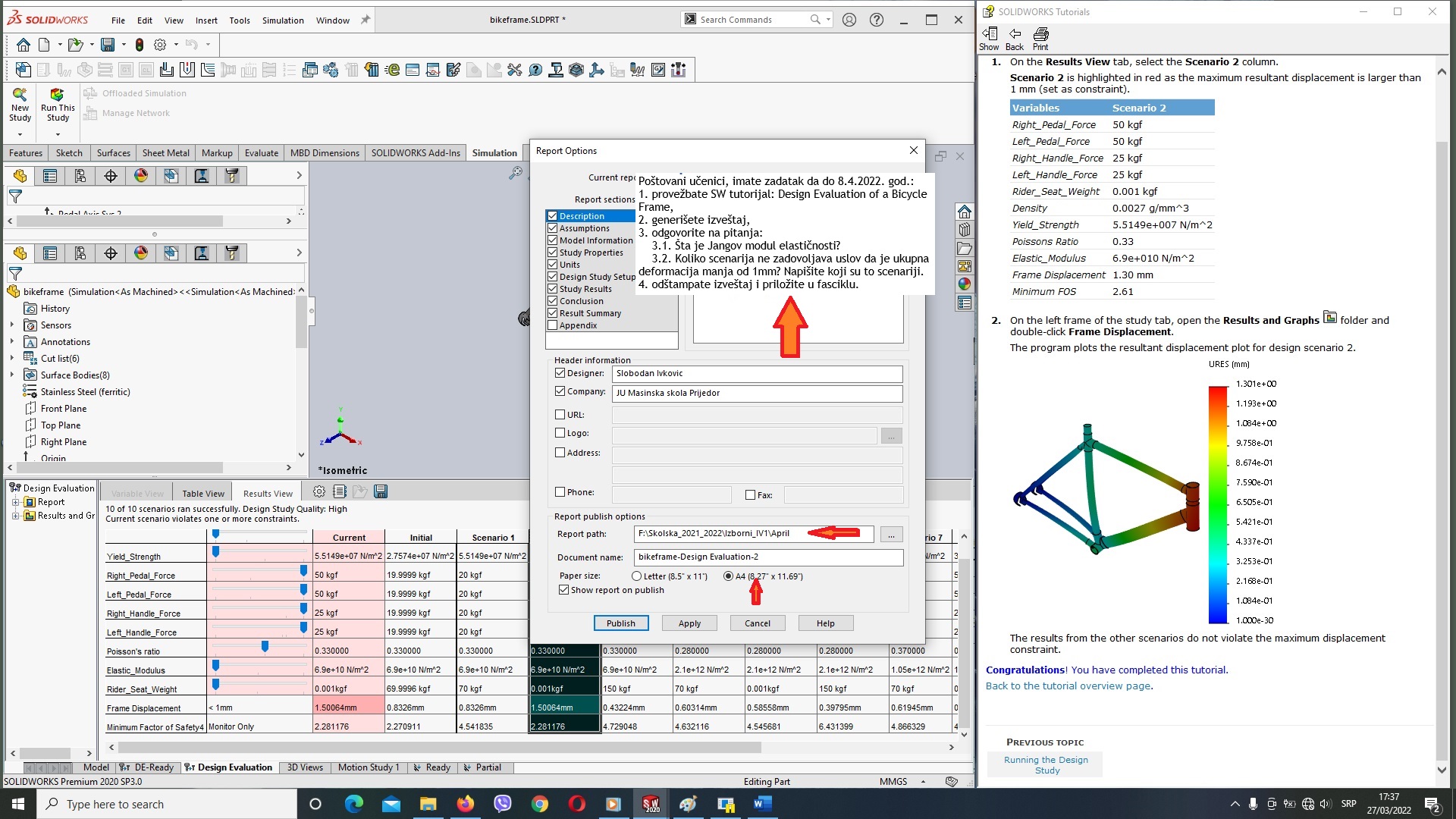1456x819 pixels.
Task: Open the Tools menu
Action: click(x=240, y=20)
